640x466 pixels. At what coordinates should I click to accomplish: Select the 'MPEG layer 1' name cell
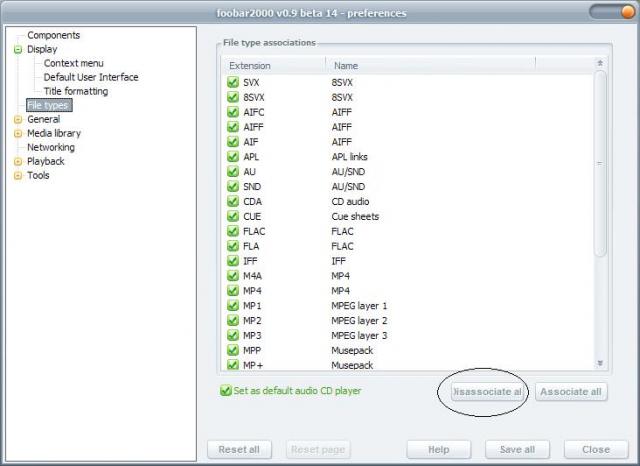tap(359, 306)
